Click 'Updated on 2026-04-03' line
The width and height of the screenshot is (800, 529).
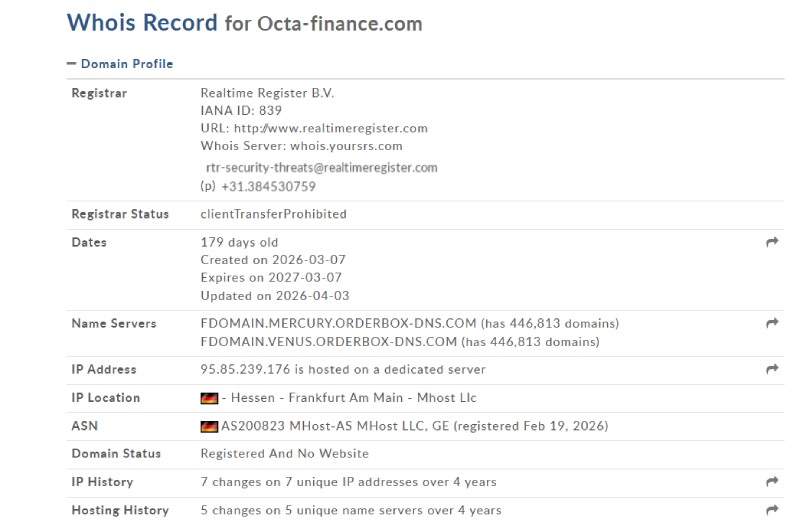275,296
